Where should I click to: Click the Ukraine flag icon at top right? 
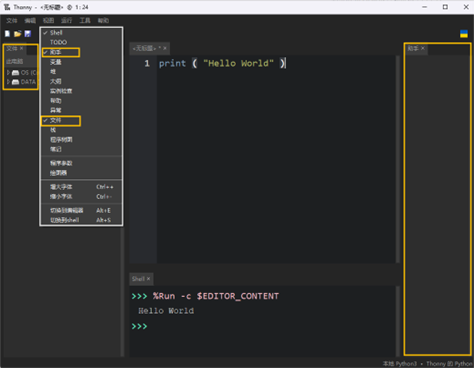[464, 34]
